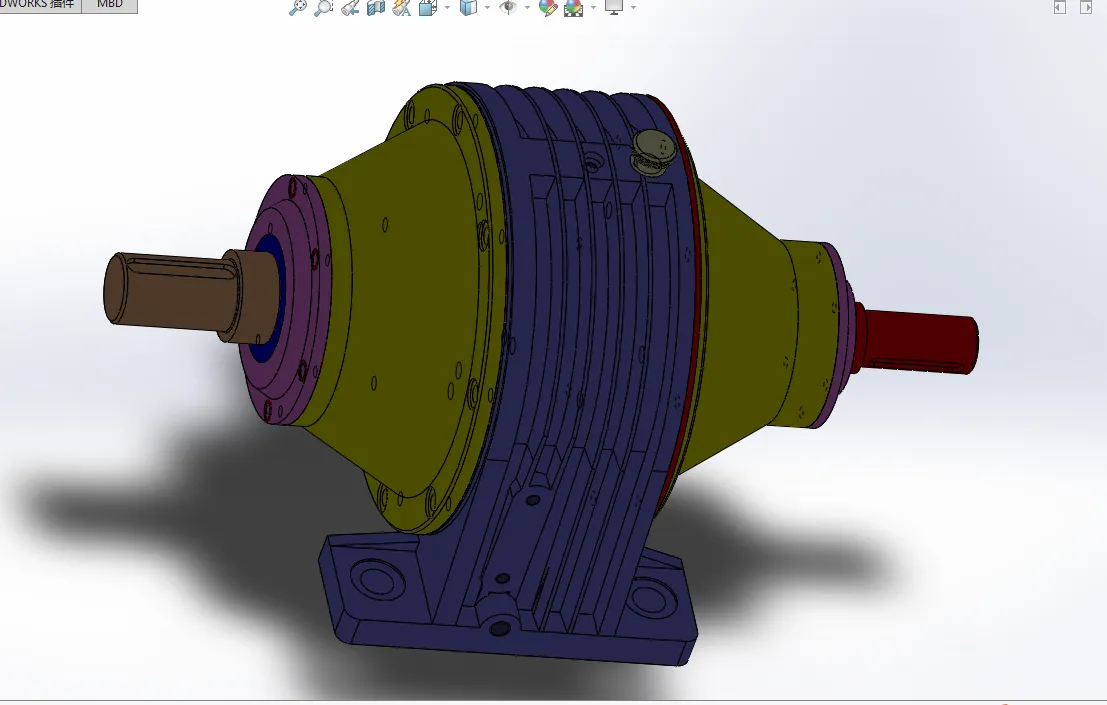Select the right mounting hole on base

[x=652, y=599]
